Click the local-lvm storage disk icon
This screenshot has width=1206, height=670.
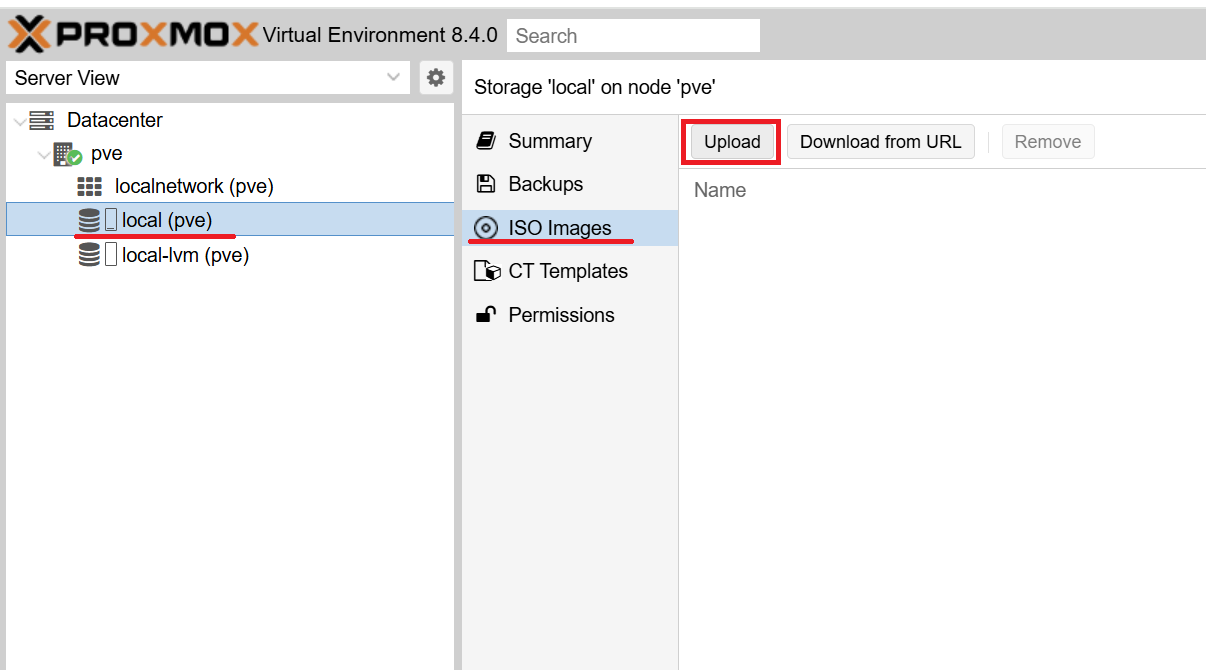pos(89,255)
